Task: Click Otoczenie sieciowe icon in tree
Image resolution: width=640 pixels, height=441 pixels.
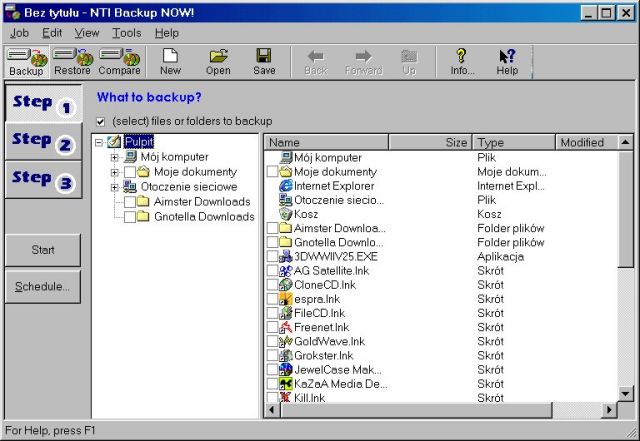Action: pos(130,187)
